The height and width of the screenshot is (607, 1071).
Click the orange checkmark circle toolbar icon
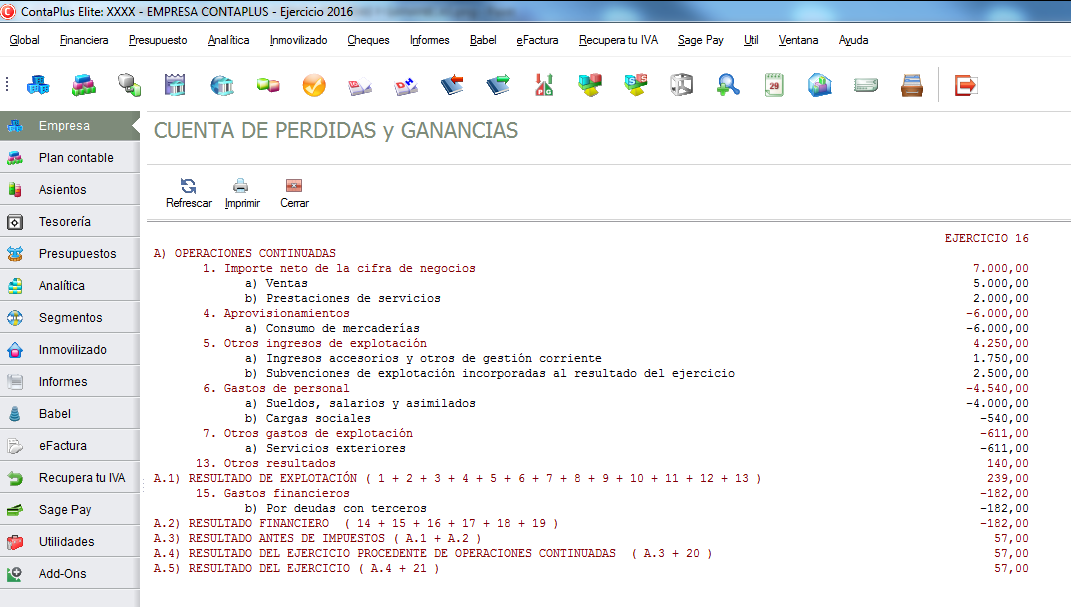click(314, 85)
